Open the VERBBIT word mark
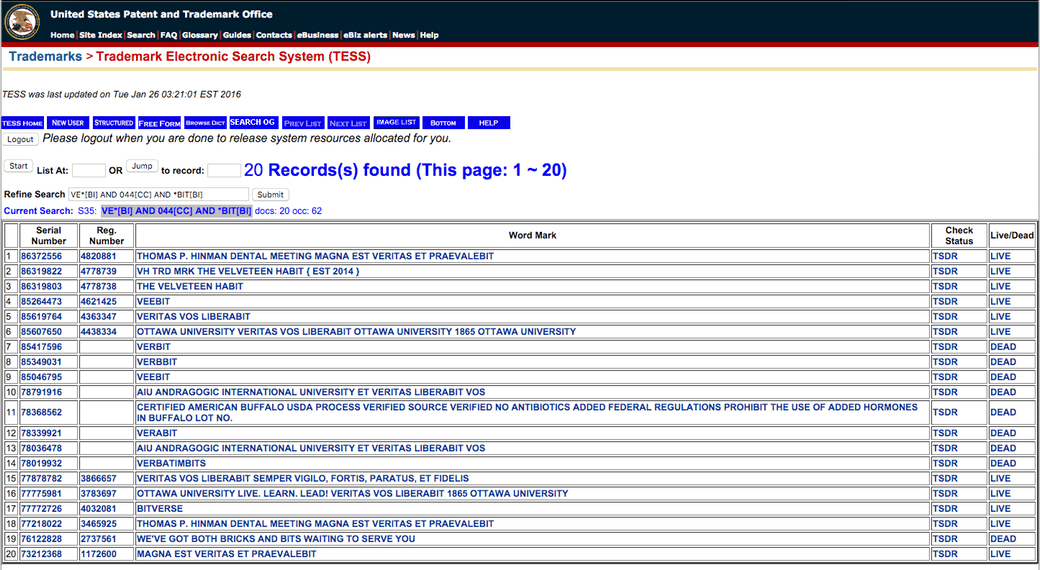Viewport: 1040px width, 570px height. point(157,362)
